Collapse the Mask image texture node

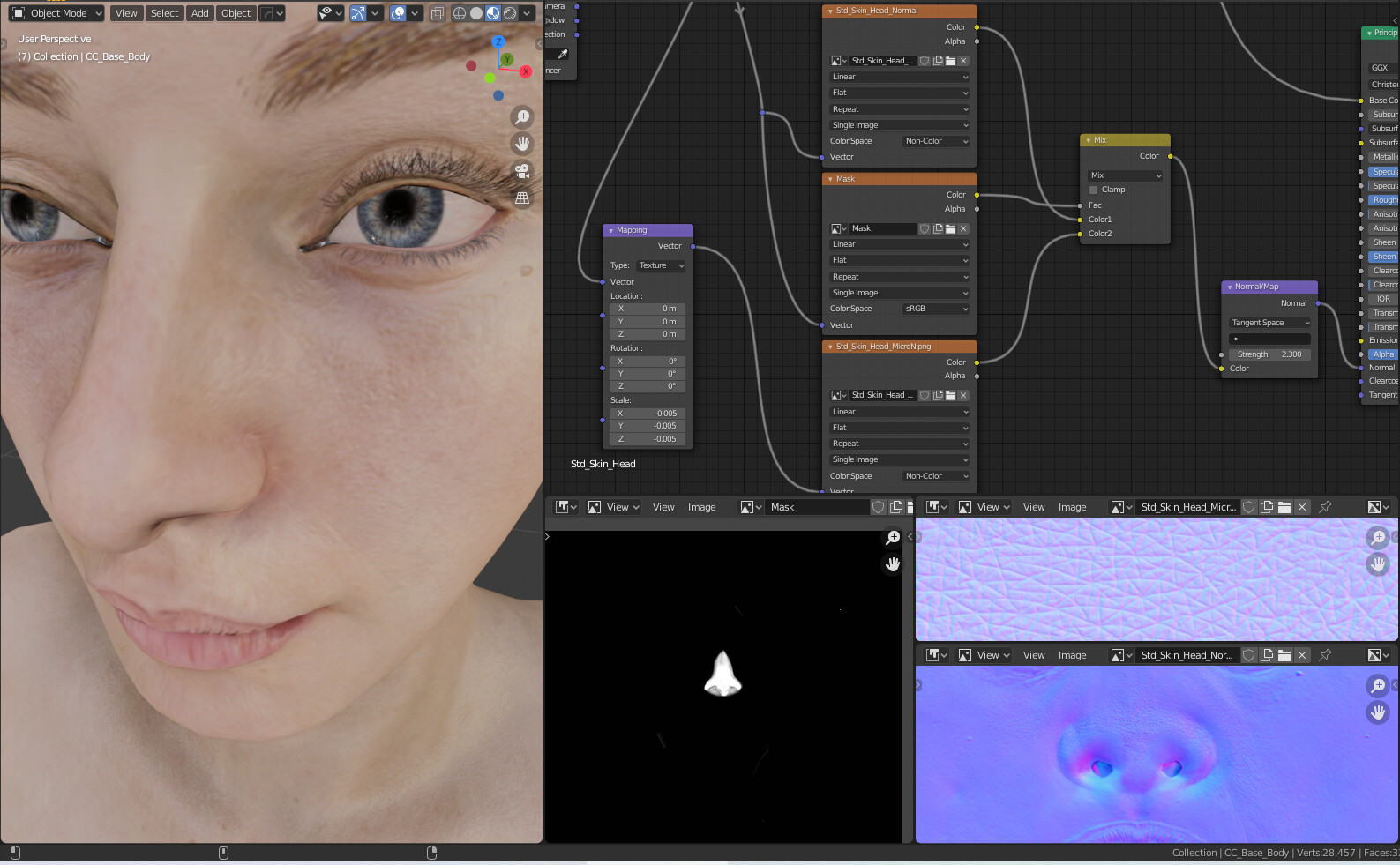tap(830, 179)
